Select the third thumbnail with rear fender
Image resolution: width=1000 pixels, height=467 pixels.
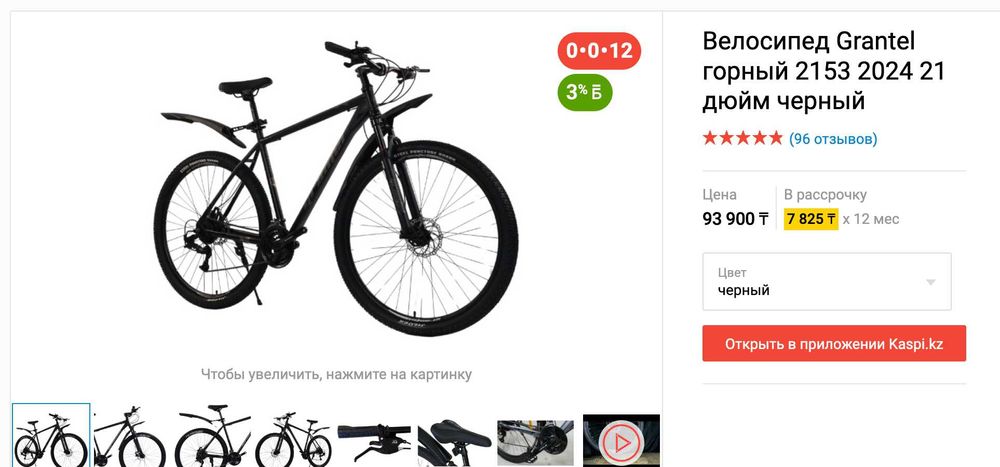click(213, 437)
